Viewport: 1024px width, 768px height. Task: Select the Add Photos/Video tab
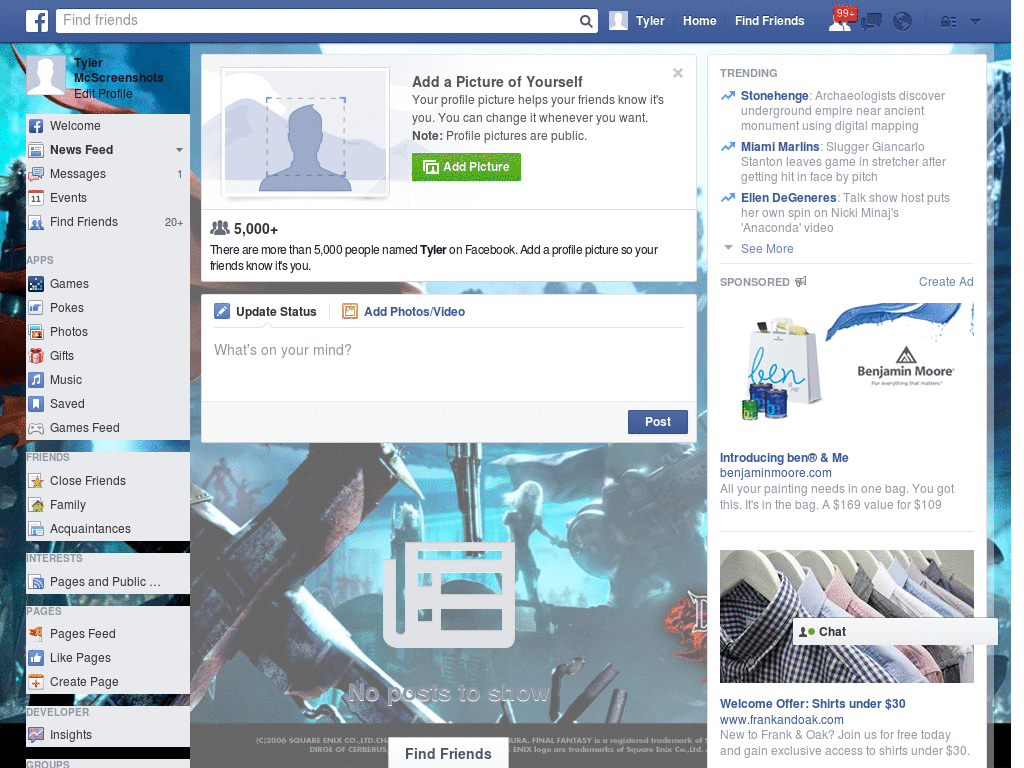pos(404,312)
